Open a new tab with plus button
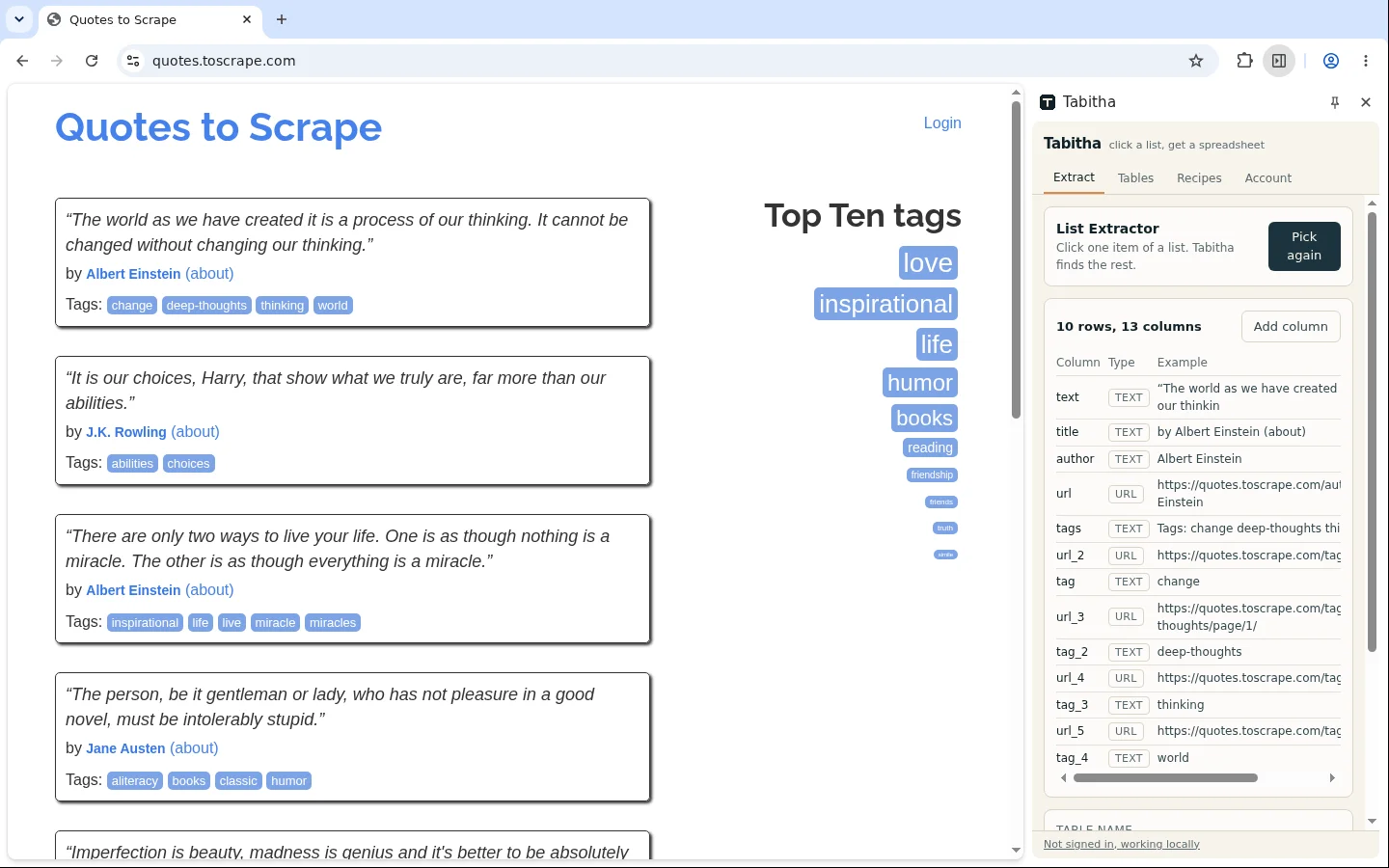 pos(282,19)
